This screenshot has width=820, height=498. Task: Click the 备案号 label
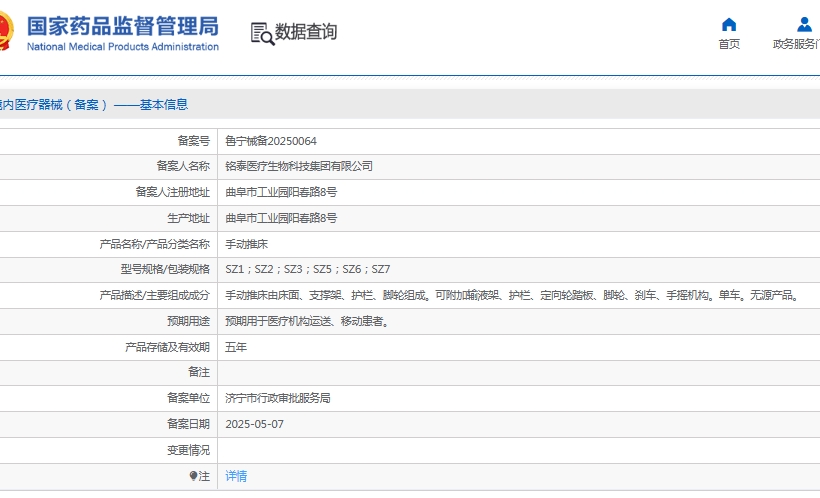pos(193,141)
